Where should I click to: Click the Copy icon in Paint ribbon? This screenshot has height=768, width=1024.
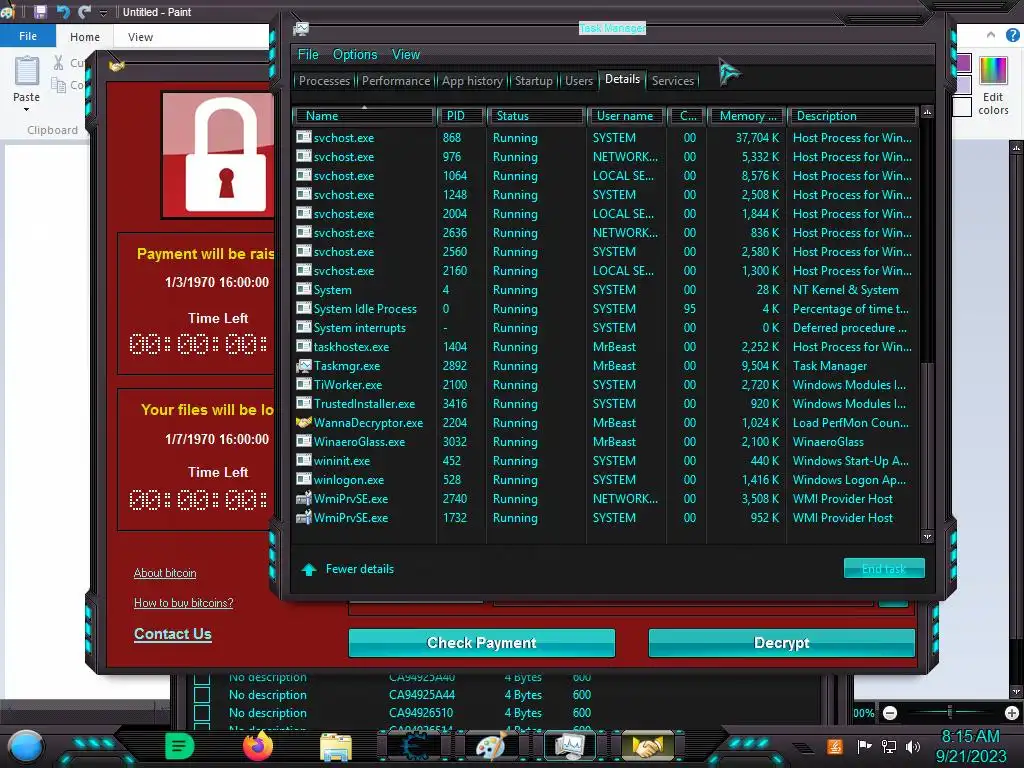click(59, 85)
